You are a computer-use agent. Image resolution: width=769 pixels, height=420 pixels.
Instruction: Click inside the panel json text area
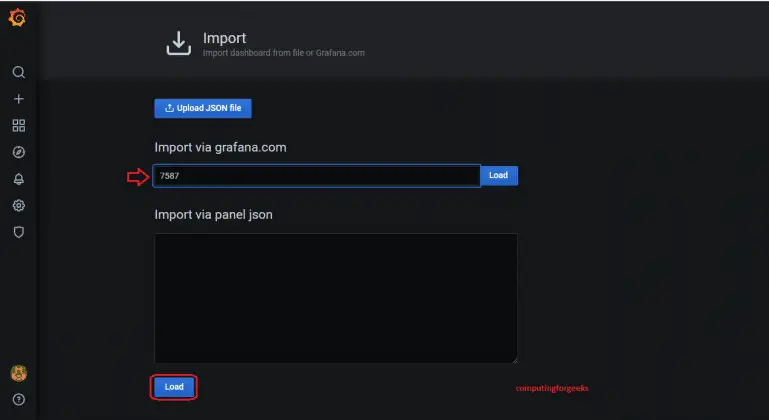point(335,298)
